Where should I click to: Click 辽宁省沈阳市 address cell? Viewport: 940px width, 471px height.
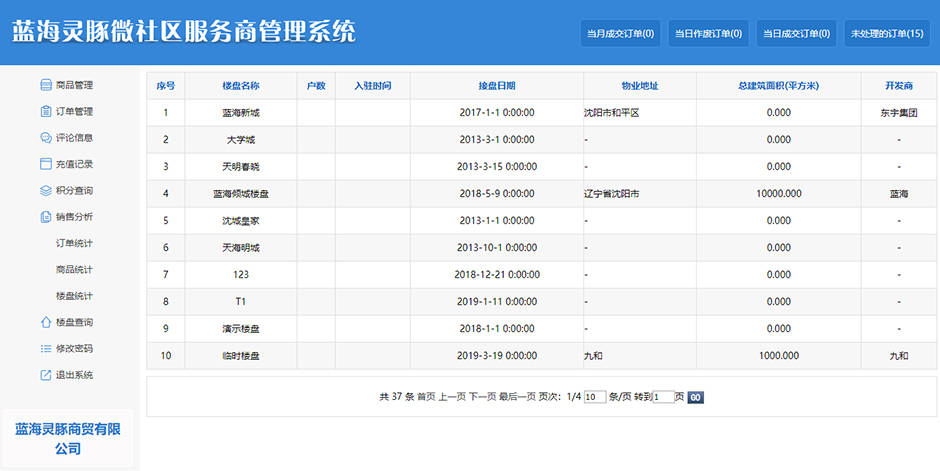[640, 194]
